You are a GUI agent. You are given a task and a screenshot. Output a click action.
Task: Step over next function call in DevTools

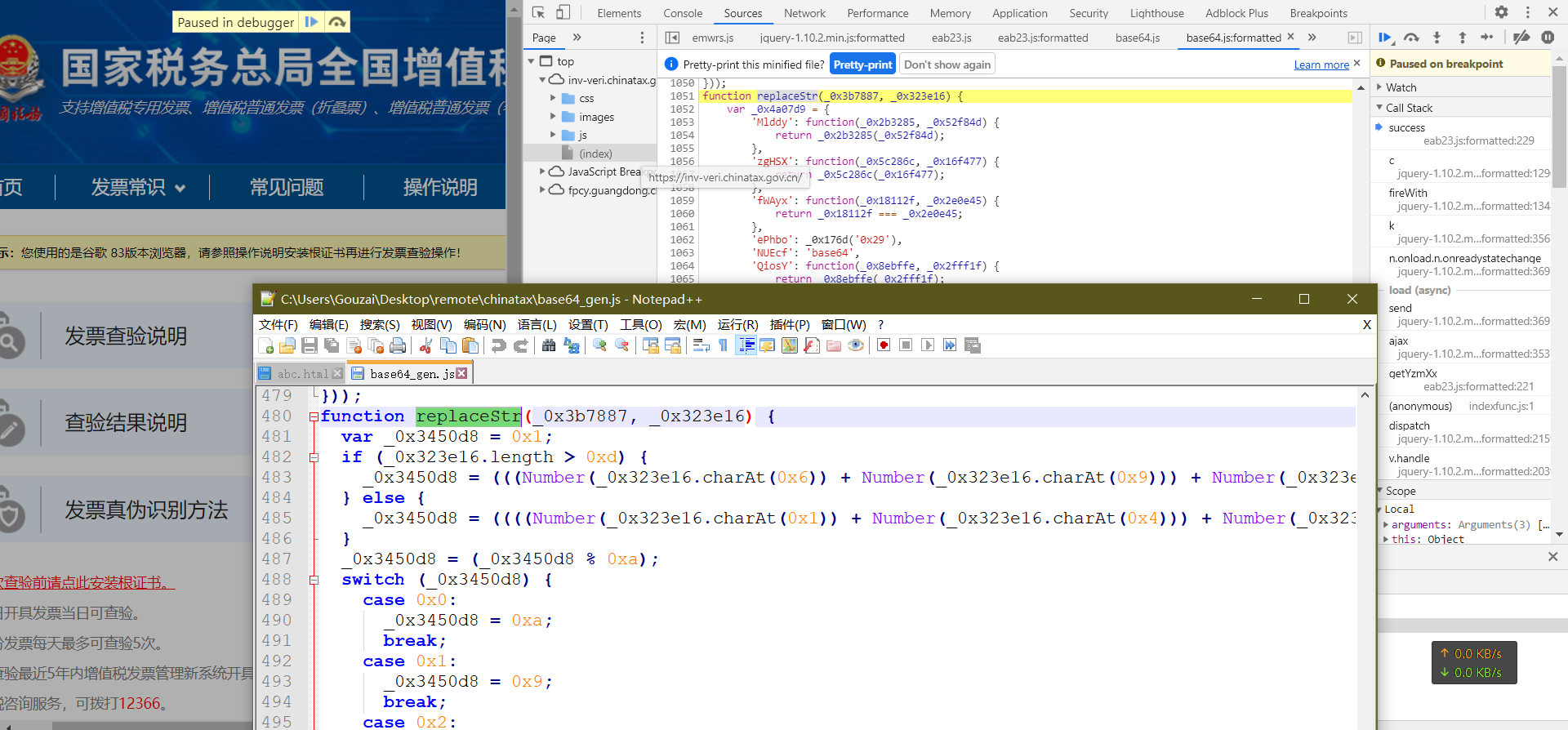[1411, 38]
